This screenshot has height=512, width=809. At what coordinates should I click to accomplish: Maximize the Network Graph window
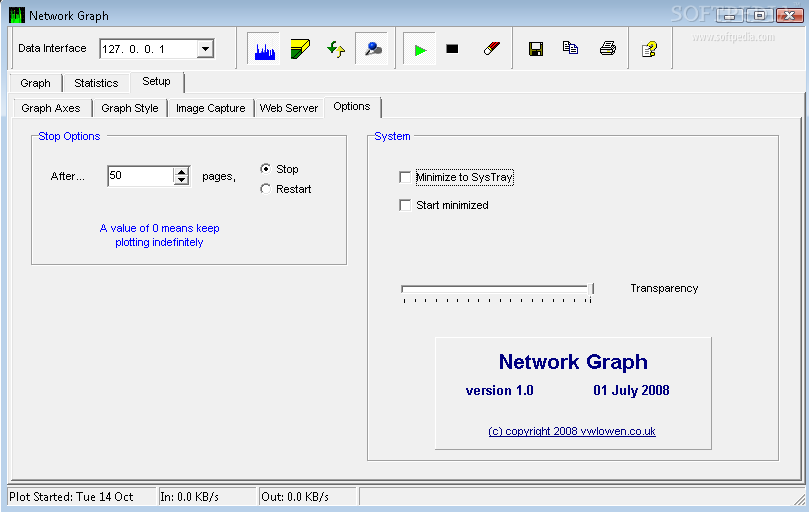click(x=759, y=15)
